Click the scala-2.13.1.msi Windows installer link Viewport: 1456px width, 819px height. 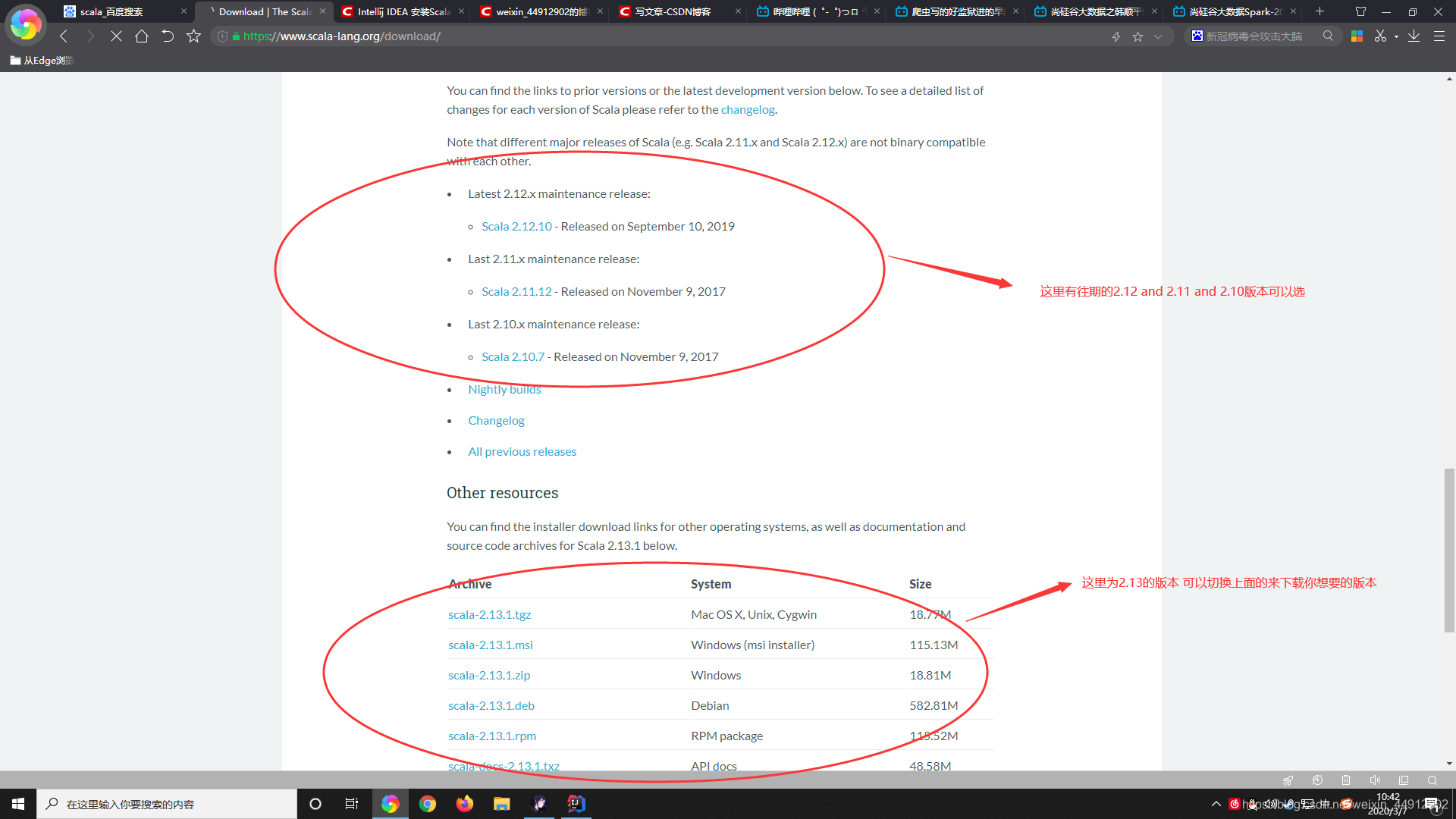tap(491, 644)
